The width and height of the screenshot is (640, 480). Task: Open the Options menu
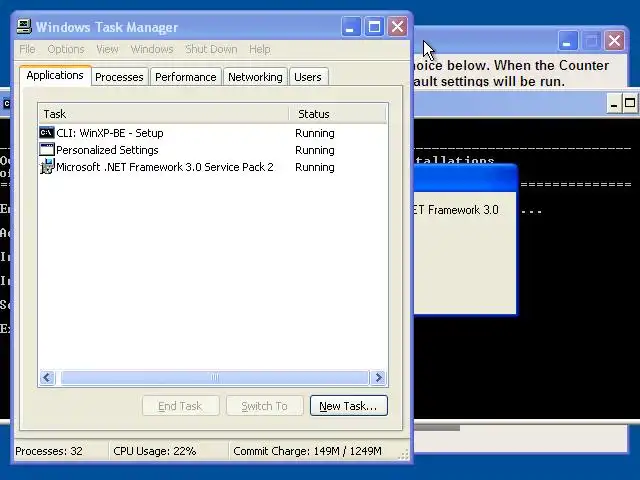click(x=66, y=49)
